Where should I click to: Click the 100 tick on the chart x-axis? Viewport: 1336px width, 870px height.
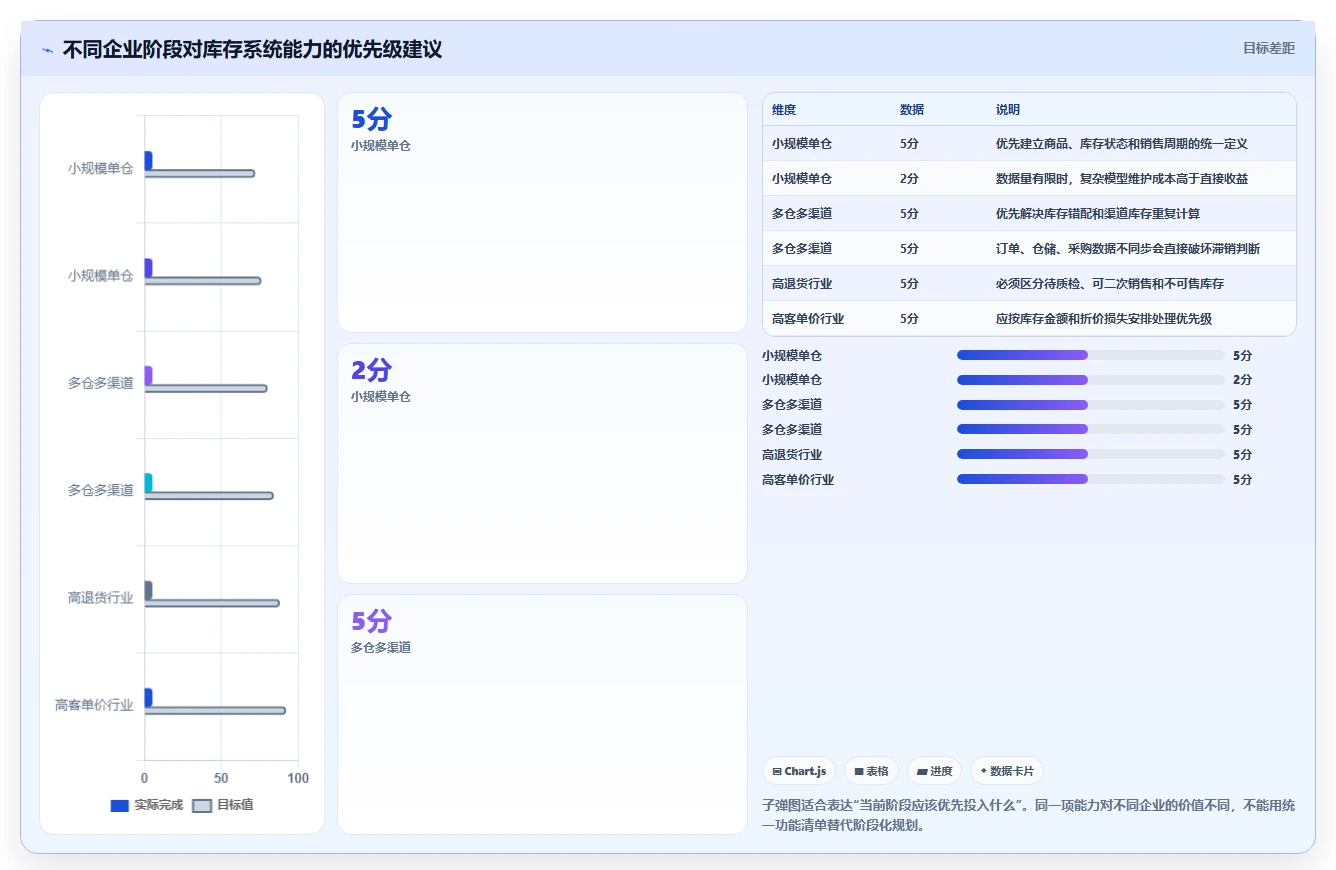(298, 778)
